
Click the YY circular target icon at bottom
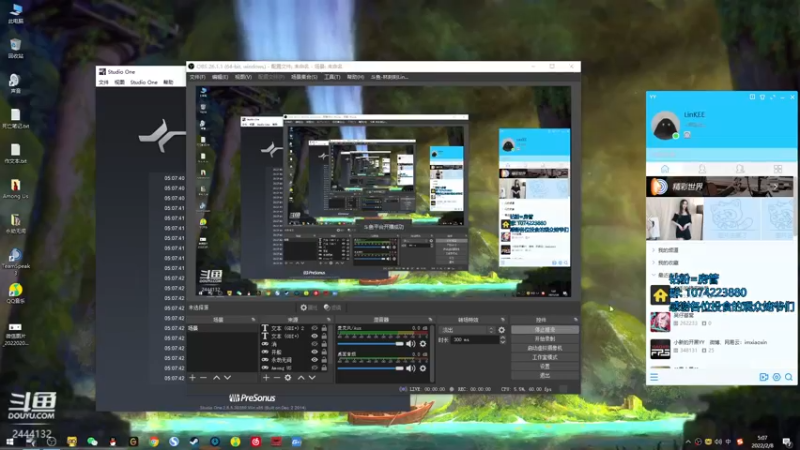[x=777, y=377]
